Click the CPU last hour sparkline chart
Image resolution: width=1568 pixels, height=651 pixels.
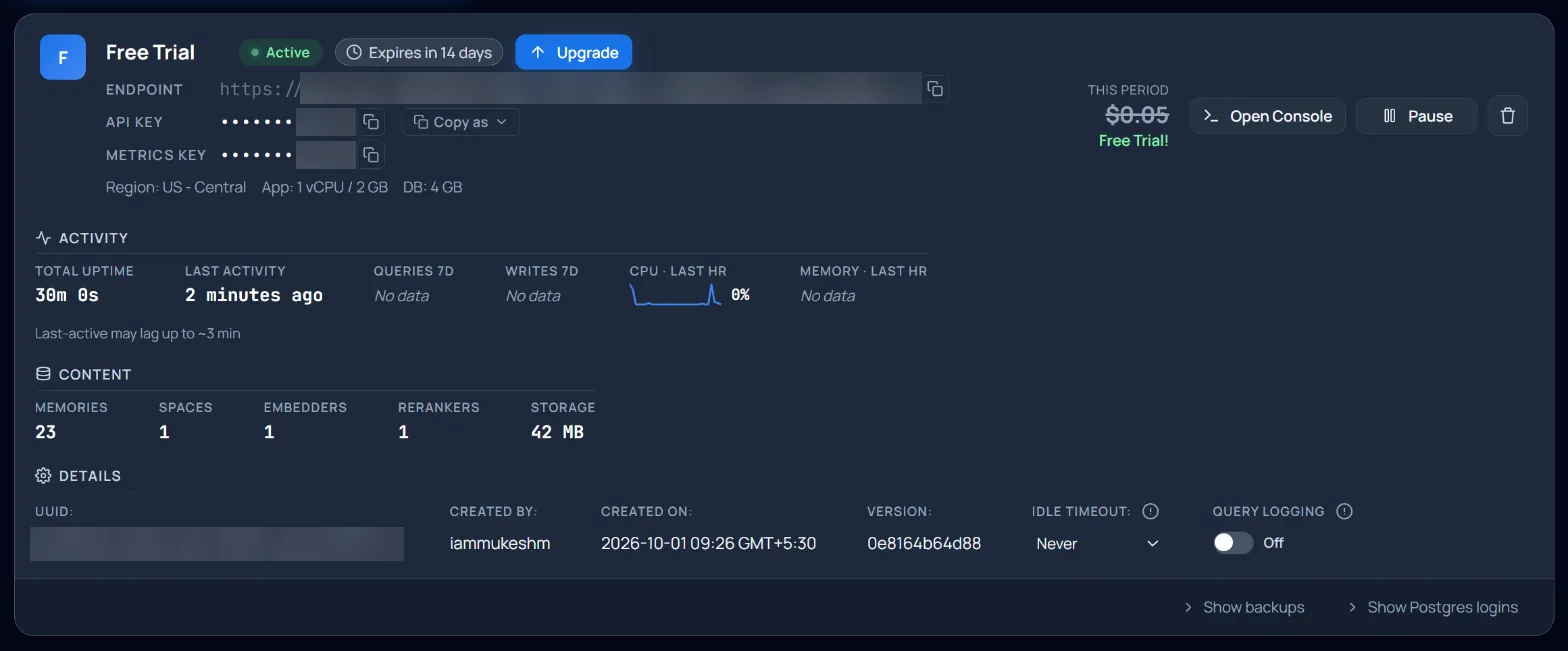click(x=675, y=295)
